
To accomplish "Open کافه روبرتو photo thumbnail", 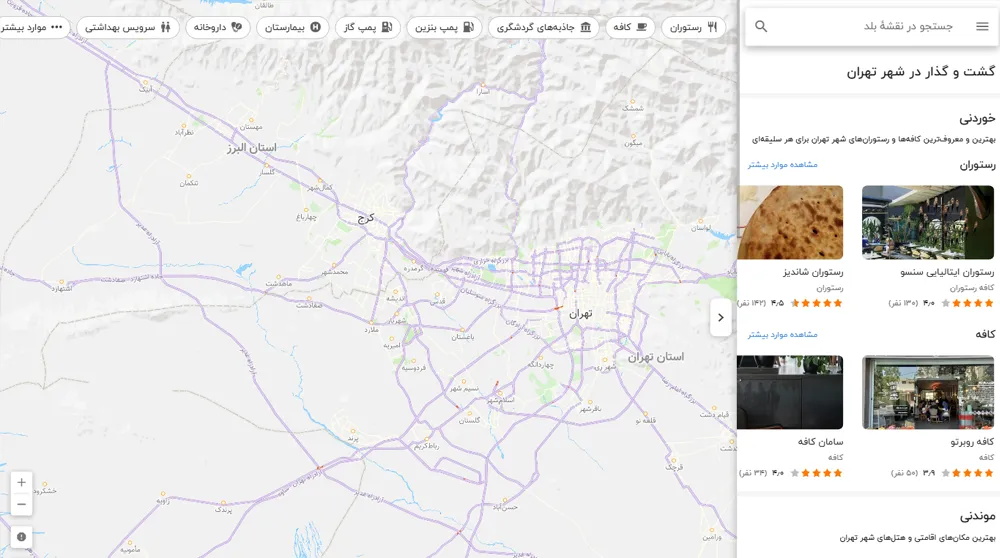I will coord(927,392).
